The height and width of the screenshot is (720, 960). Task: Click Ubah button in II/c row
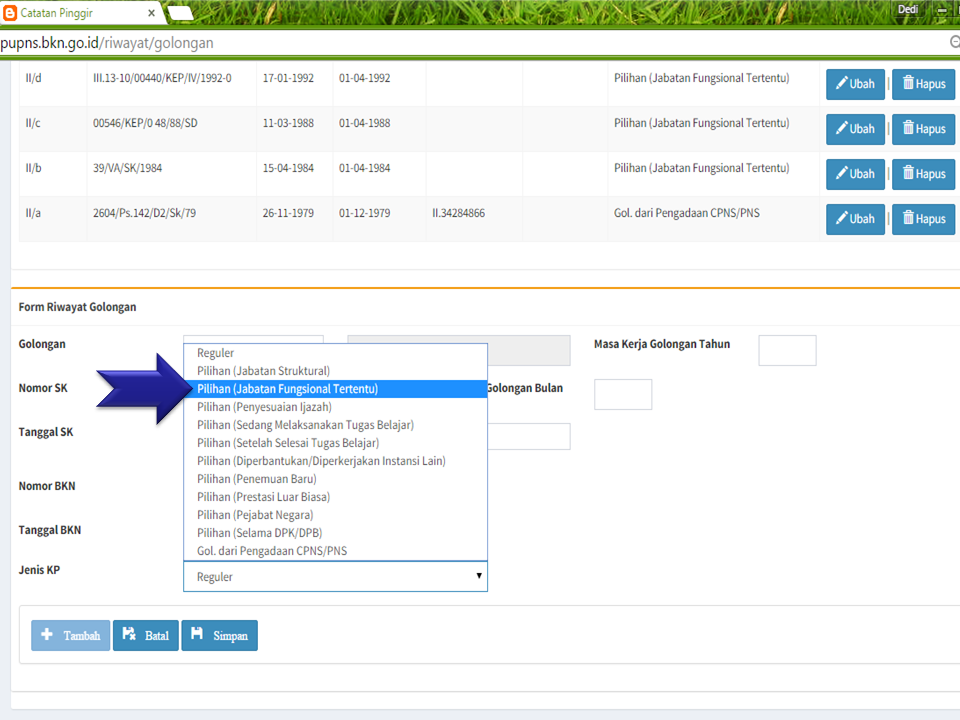coord(855,129)
